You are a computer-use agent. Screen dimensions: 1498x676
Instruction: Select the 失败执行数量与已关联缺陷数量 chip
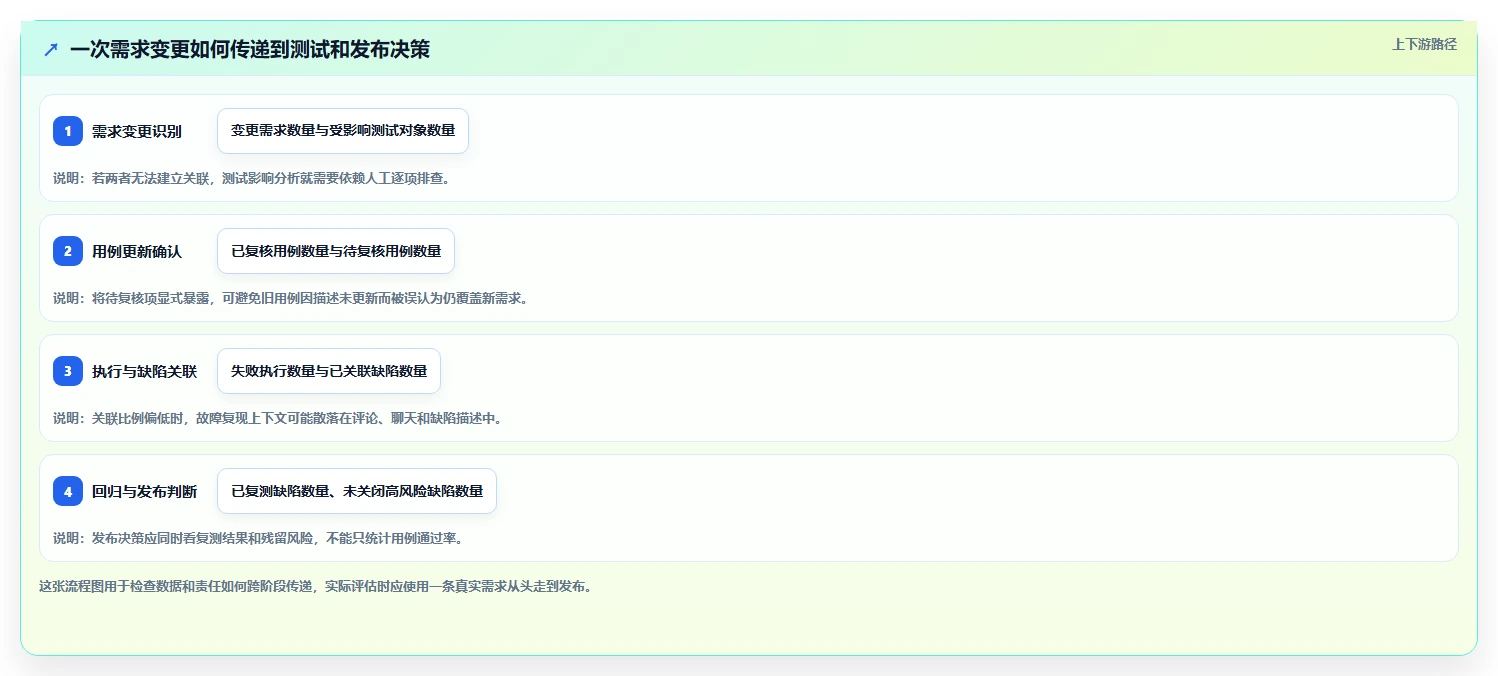329,371
